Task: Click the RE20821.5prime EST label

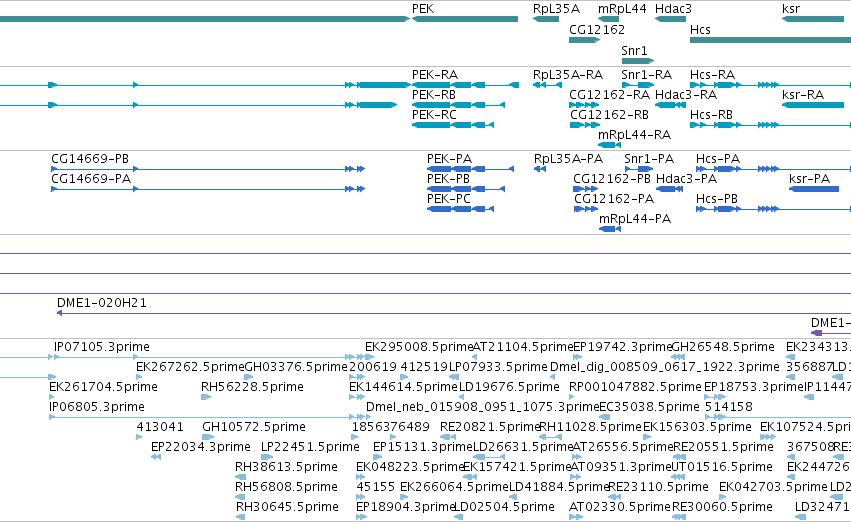Action: pos(490,427)
